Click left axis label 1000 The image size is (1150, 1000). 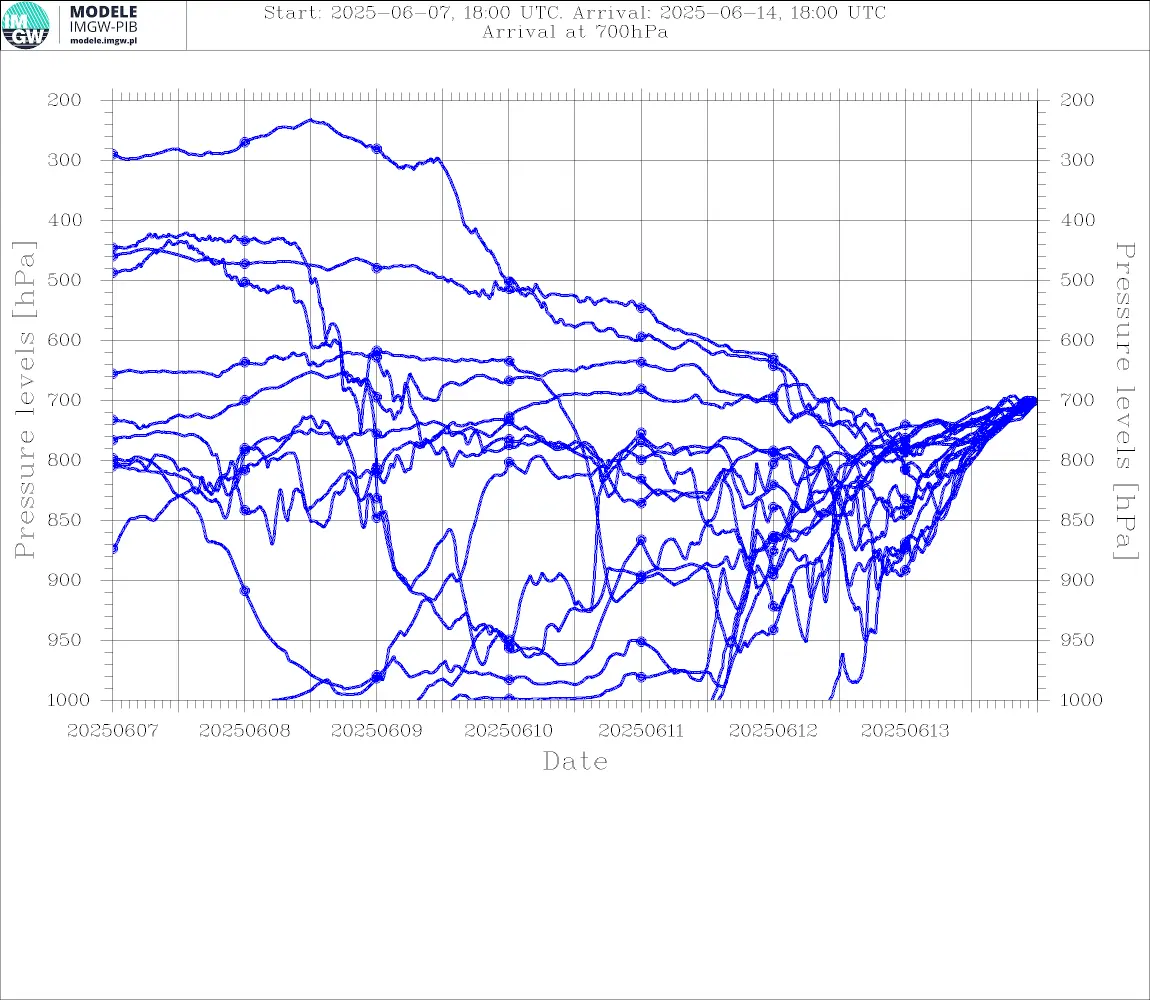(x=68, y=700)
